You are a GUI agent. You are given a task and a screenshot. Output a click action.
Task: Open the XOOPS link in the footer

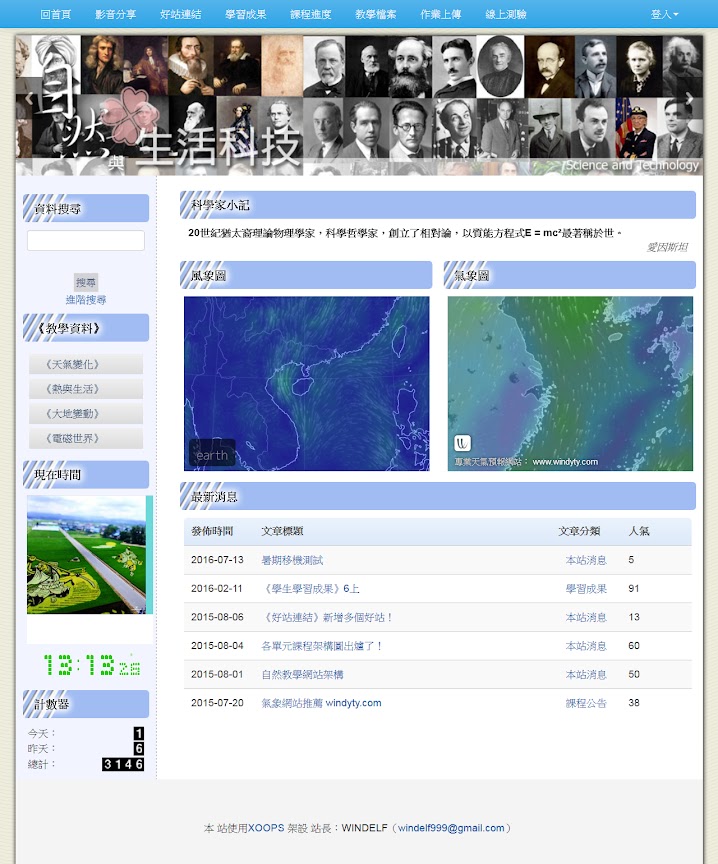point(266,828)
